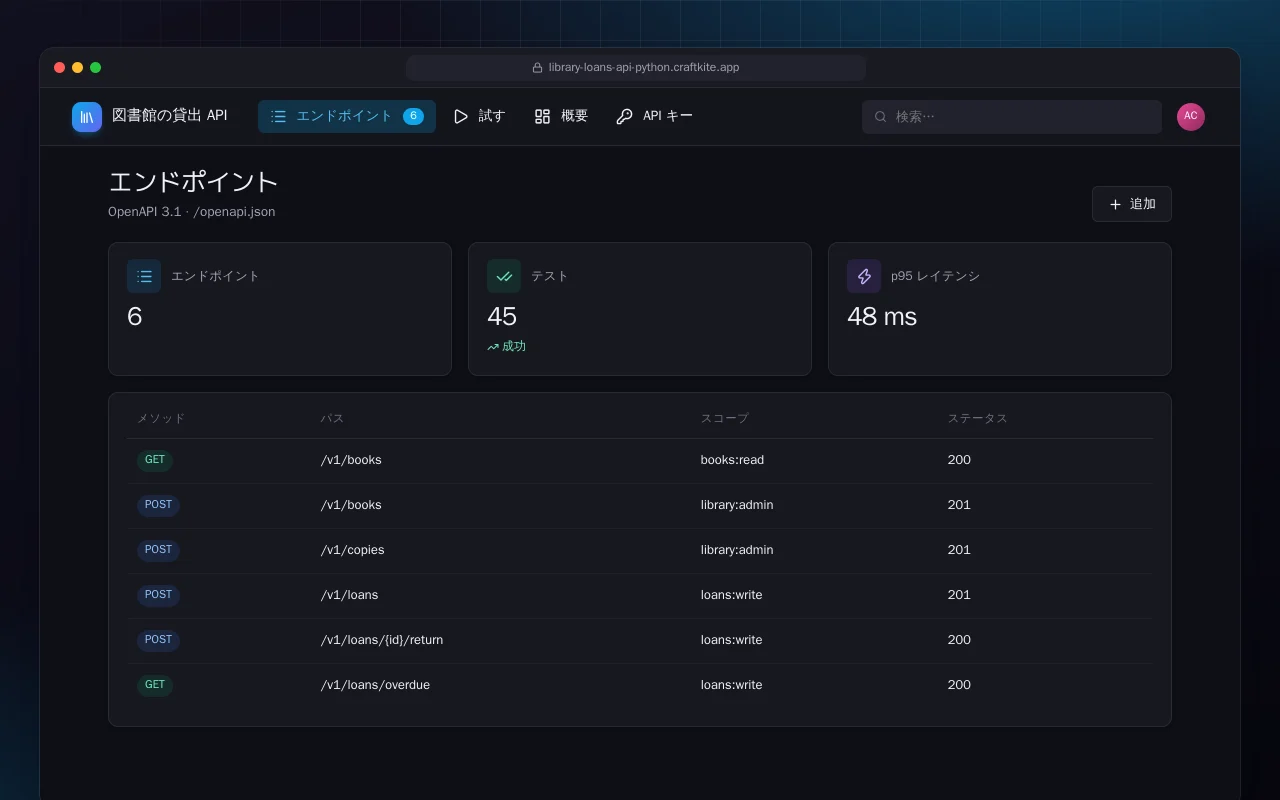Click library:admin scope in /v1/copies row
This screenshot has height=800, width=1280.
[x=737, y=550]
